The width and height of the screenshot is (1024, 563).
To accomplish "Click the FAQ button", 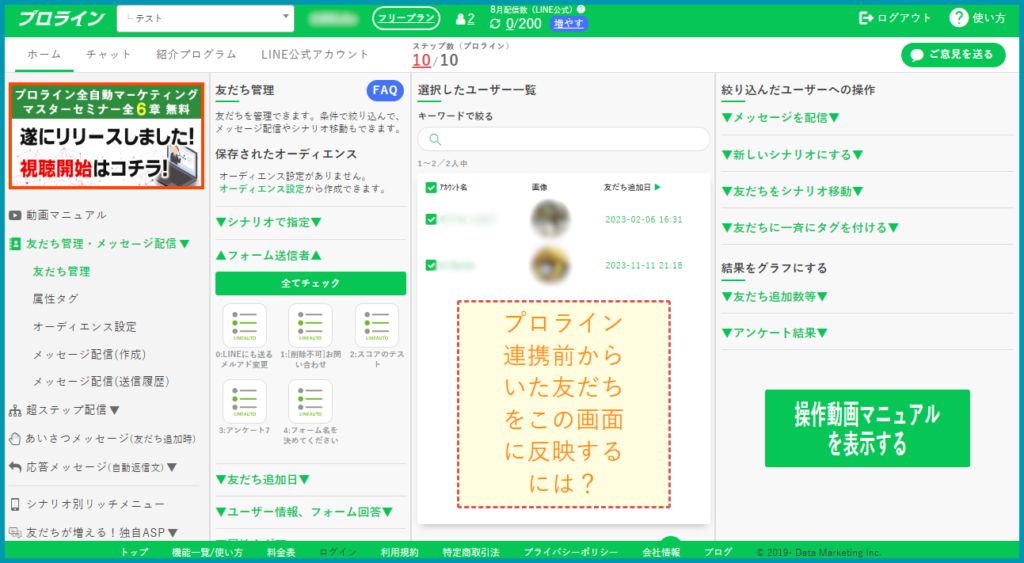I will (385, 91).
